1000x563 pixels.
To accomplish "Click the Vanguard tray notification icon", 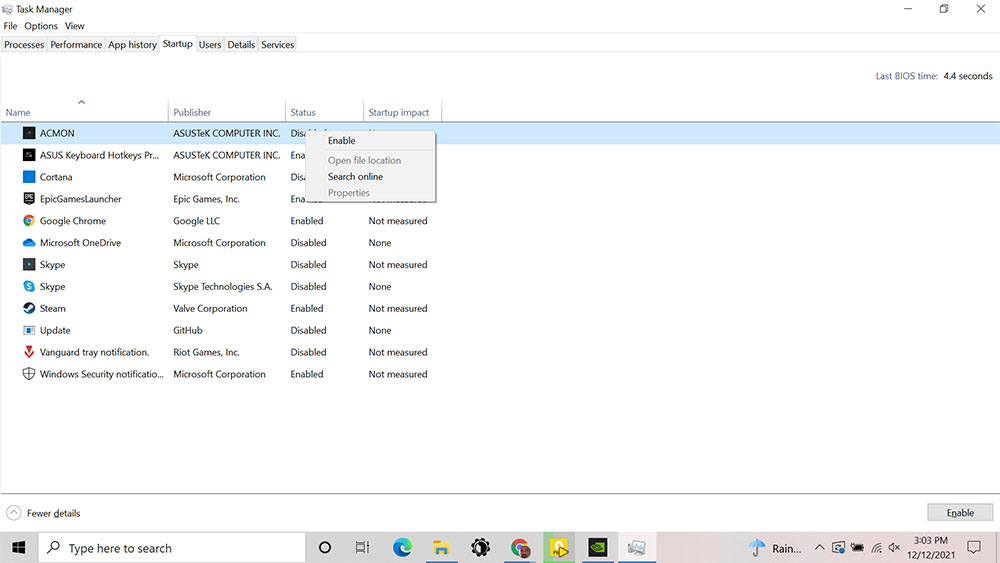I will 29,352.
